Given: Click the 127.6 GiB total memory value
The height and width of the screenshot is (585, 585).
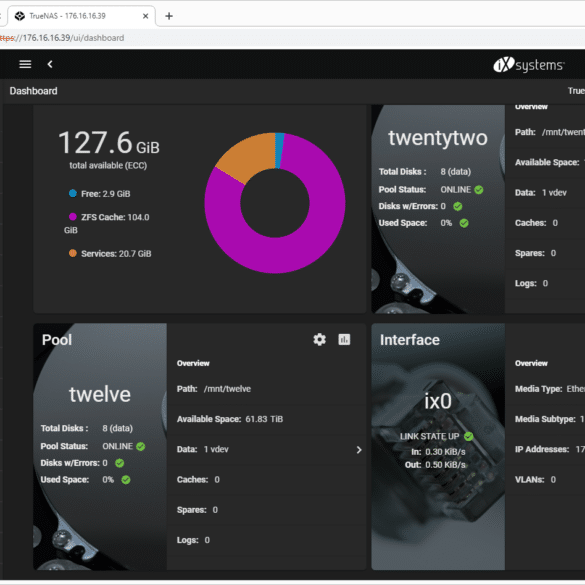Looking at the screenshot, I should 109,143.
